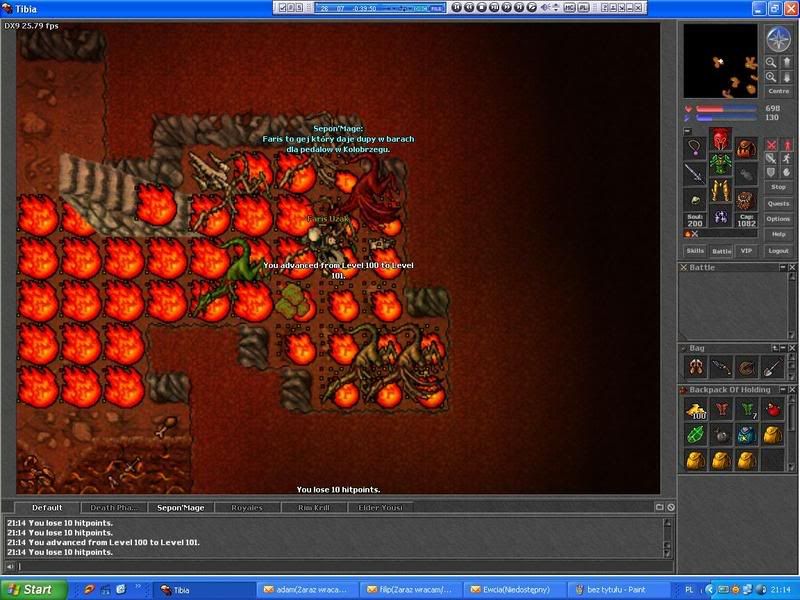
Task: Toggle secure mode fist icon
Action: (786, 172)
